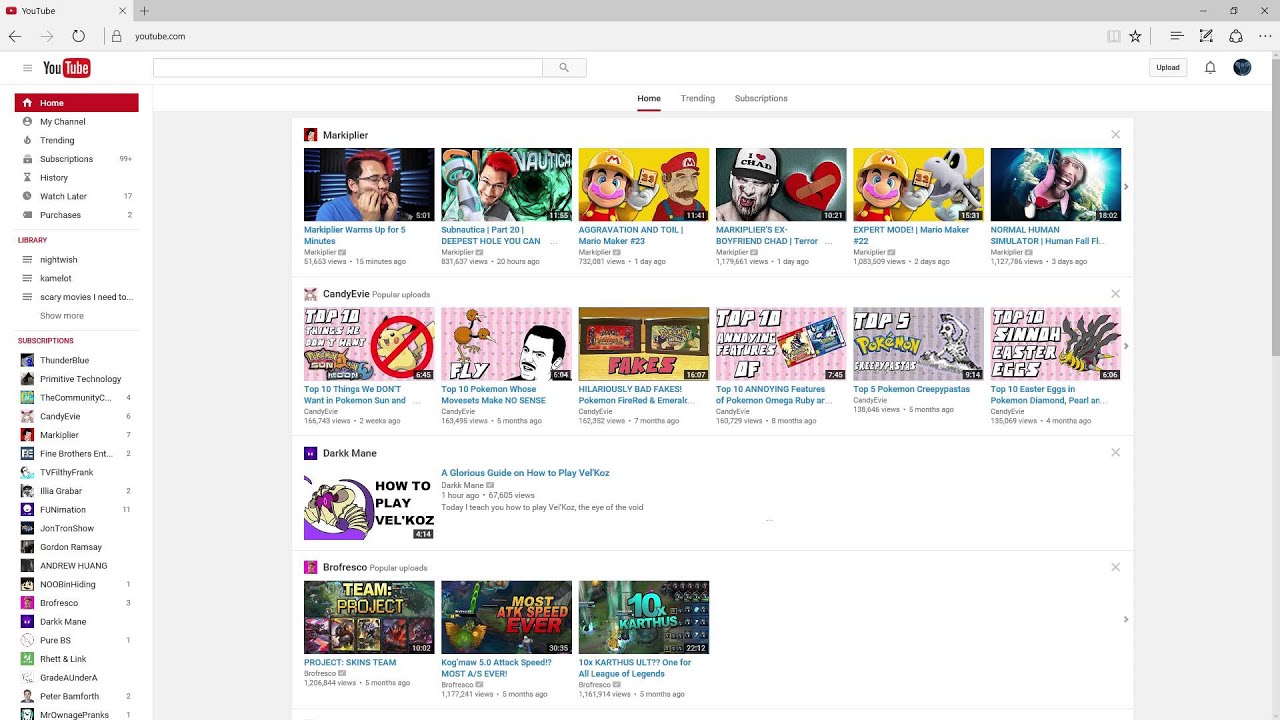Open Purchases in sidebar
This screenshot has width=1280, height=720.
[x=76, y=215]
